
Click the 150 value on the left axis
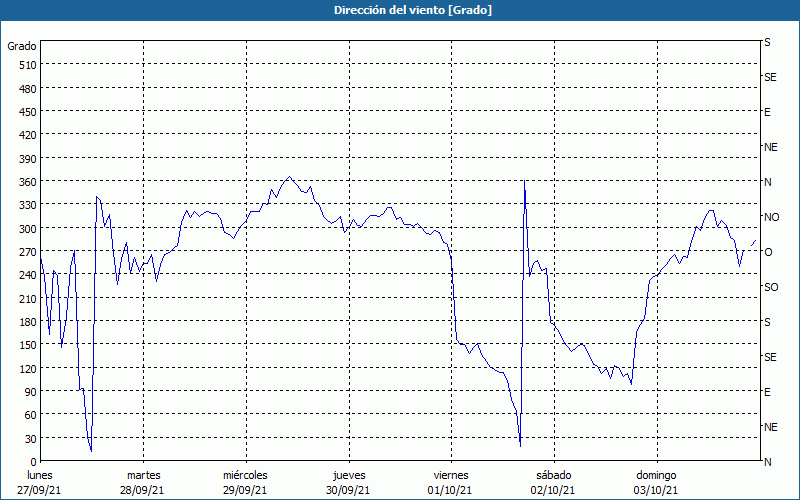pos(28,345)
